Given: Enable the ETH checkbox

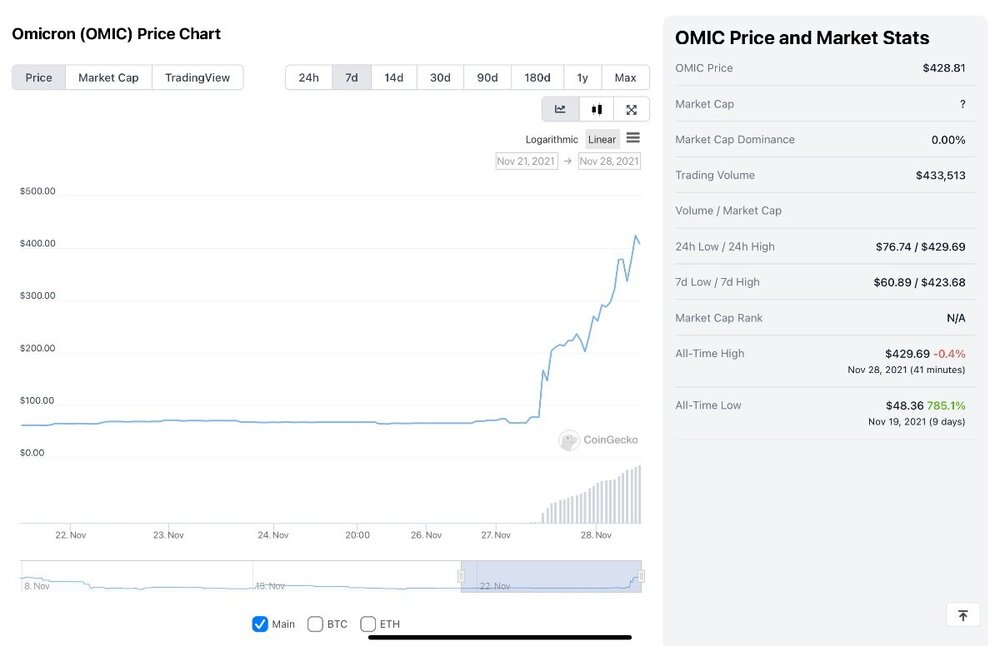Looking at the screenshot, I should click(368, 624).
